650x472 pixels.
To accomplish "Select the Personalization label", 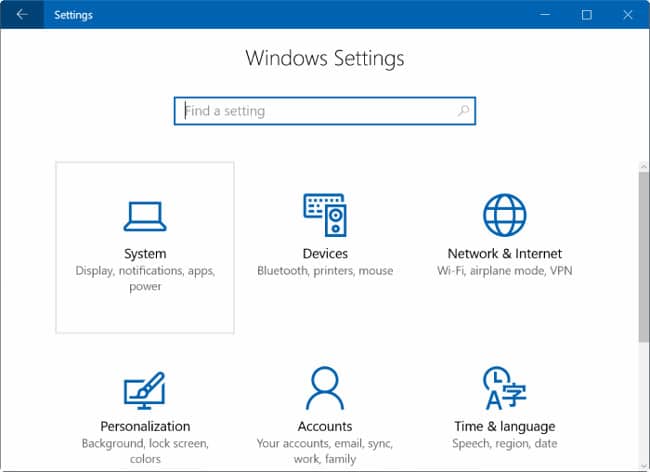I will (x=145, y=426).
